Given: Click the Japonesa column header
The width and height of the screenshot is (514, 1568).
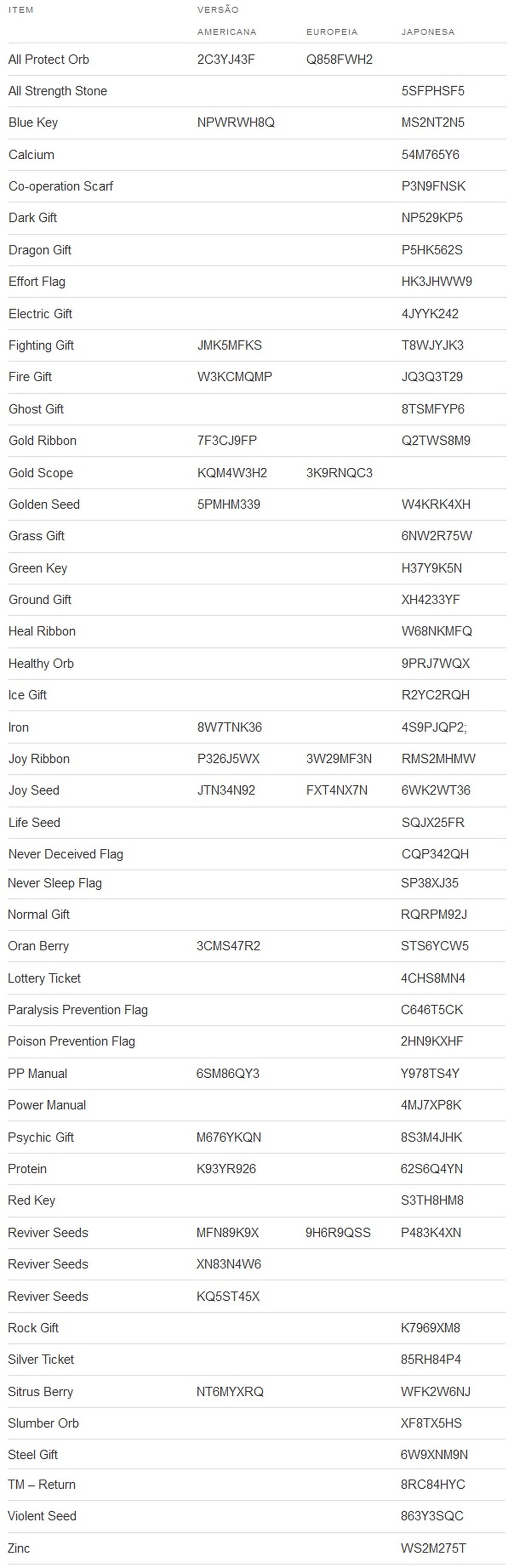Looking at the screenshot, I should [x=427, y=32].
